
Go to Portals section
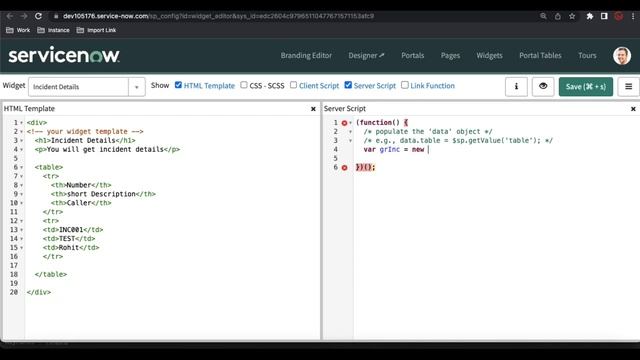413,56
